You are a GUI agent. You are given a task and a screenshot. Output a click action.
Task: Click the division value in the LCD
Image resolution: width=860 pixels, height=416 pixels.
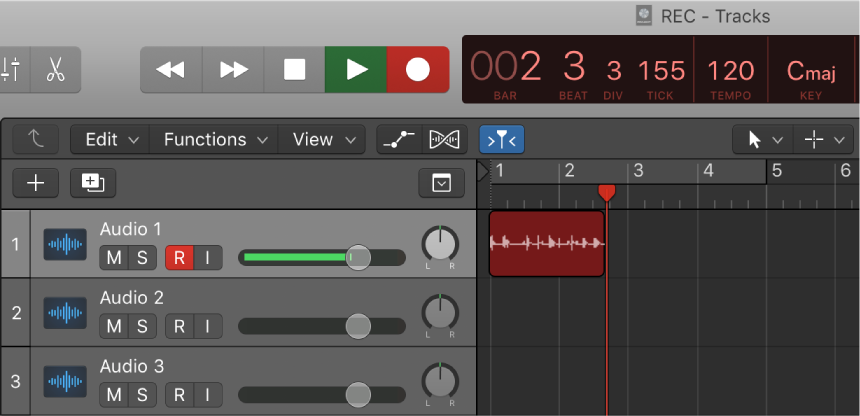coord(614,71)
